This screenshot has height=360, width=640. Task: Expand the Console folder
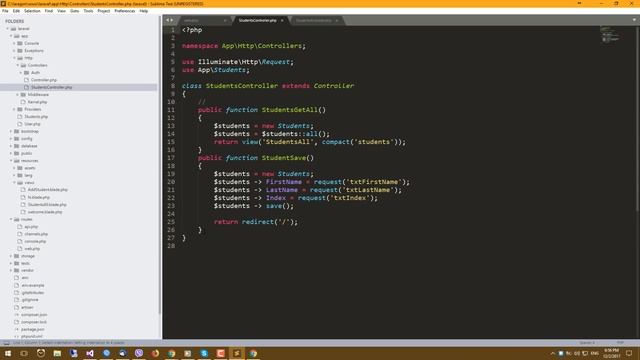15,43
